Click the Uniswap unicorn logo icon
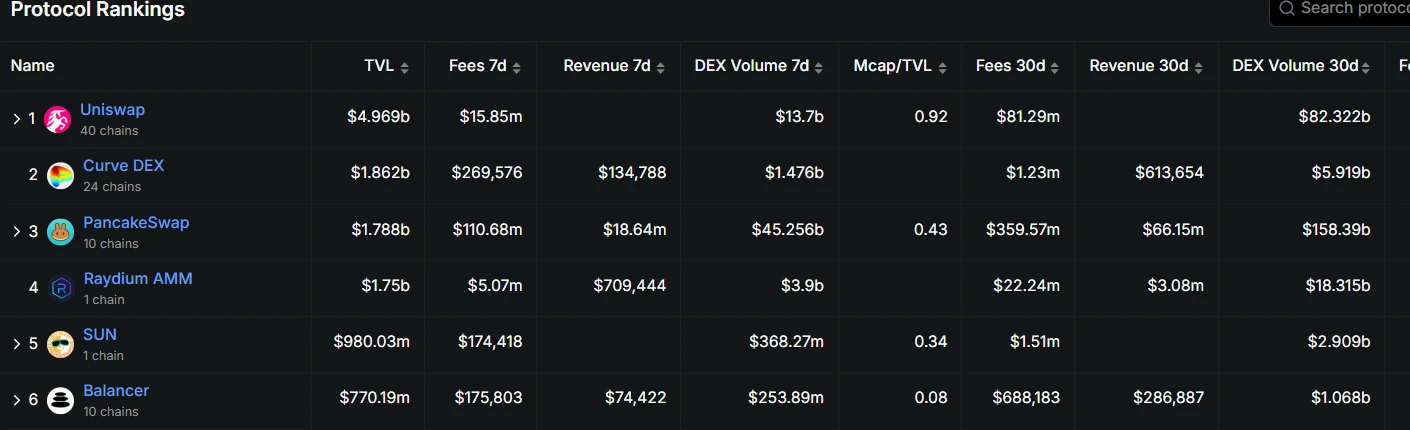The width and height of the screenshot is (1410, 430). pyautogui.click(x=58, y=119)
